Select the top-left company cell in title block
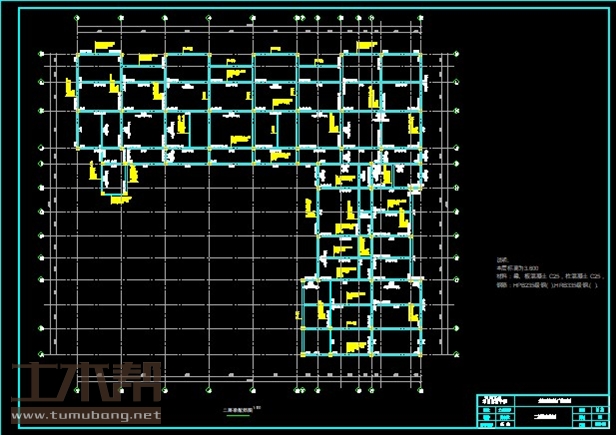The width and height of the screenshot is (616, 435). [x=490, y=398]
